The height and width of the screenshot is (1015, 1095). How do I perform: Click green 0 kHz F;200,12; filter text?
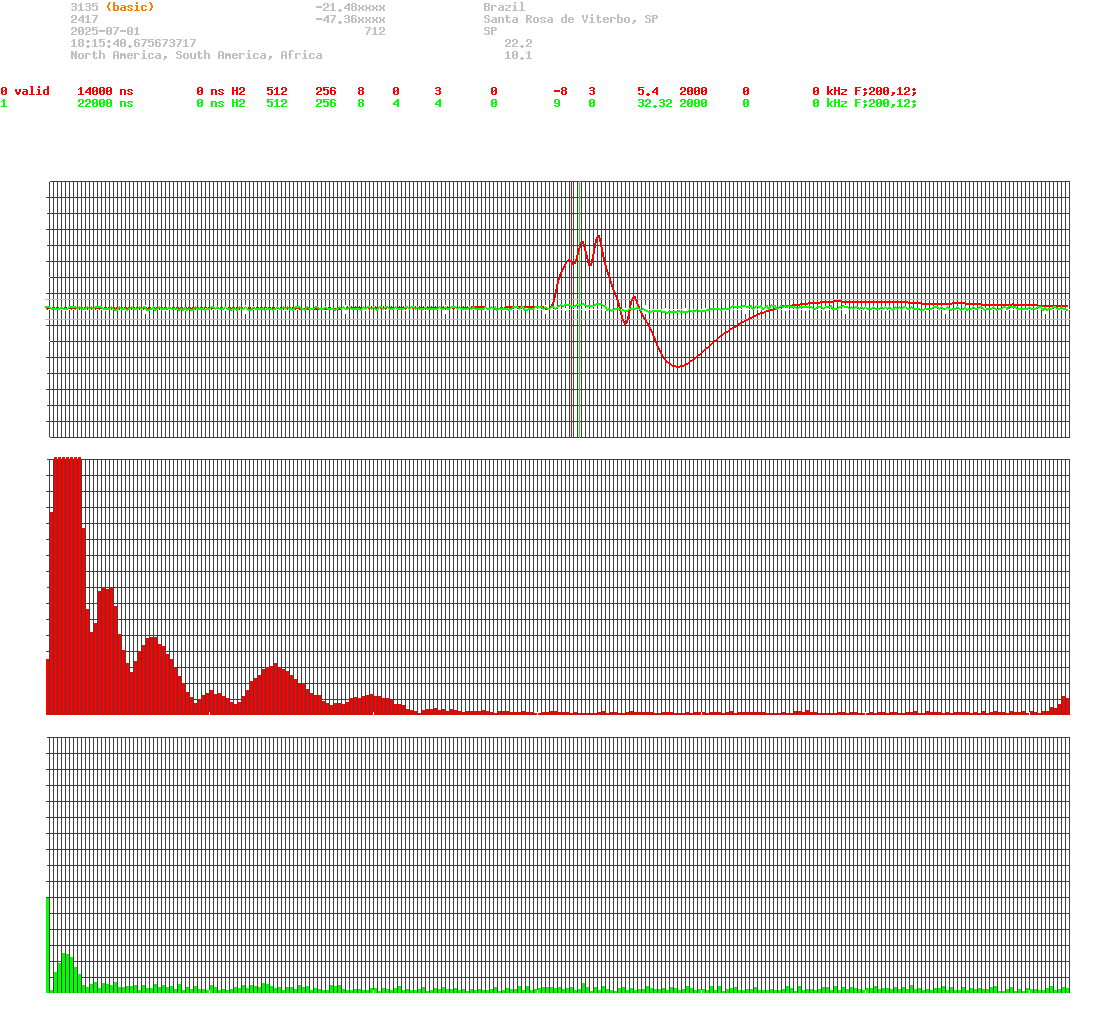tap(865, 103)
